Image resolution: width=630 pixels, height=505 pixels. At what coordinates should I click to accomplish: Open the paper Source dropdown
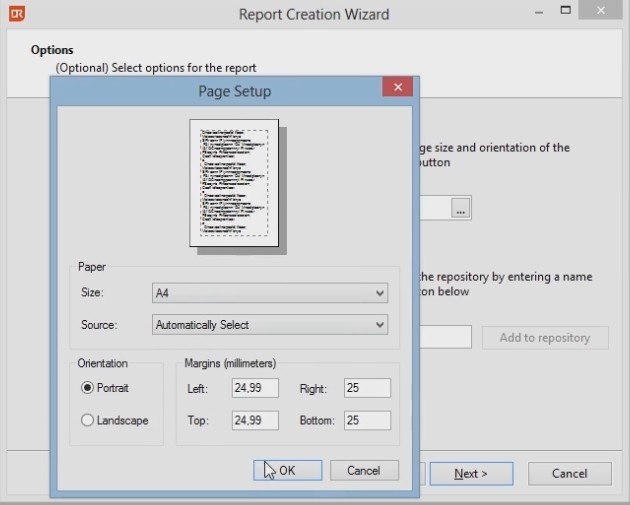269,325
